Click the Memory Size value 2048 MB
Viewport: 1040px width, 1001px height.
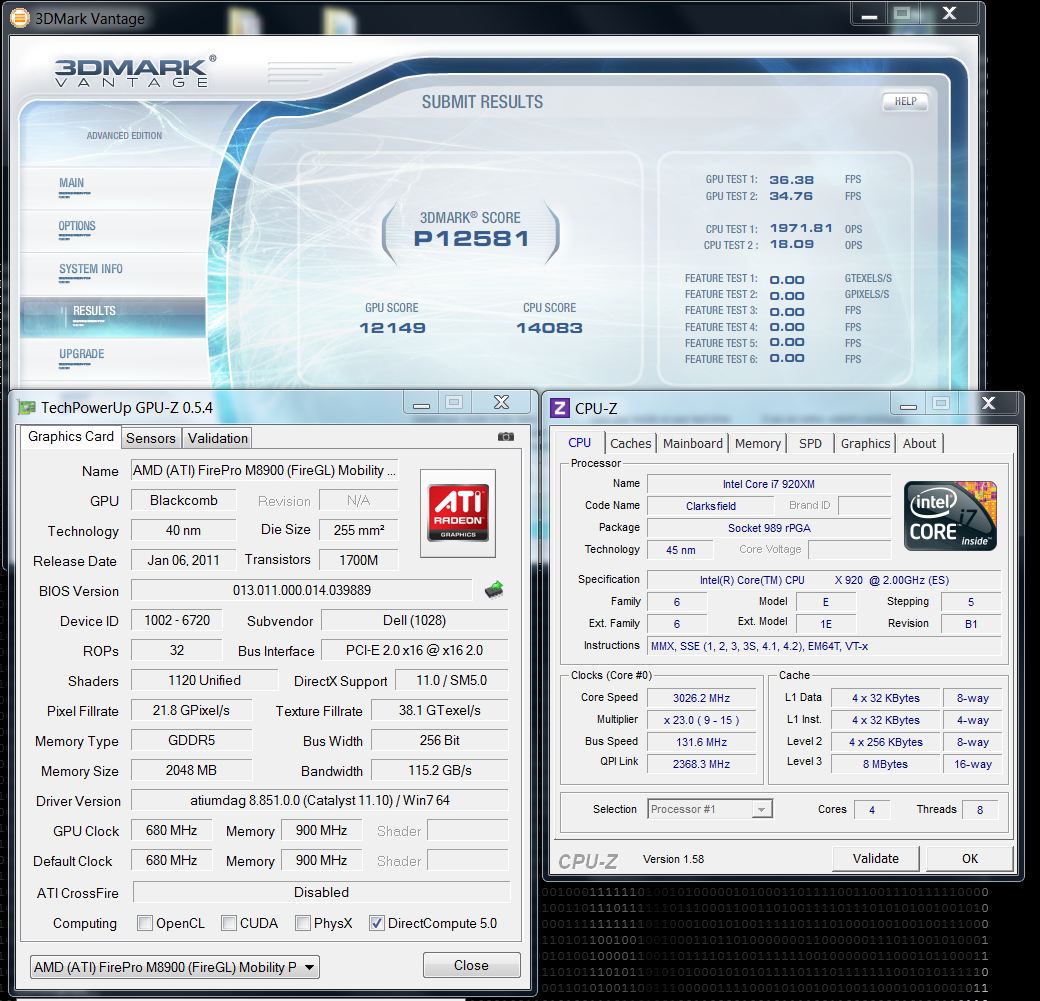coord(191,770)
